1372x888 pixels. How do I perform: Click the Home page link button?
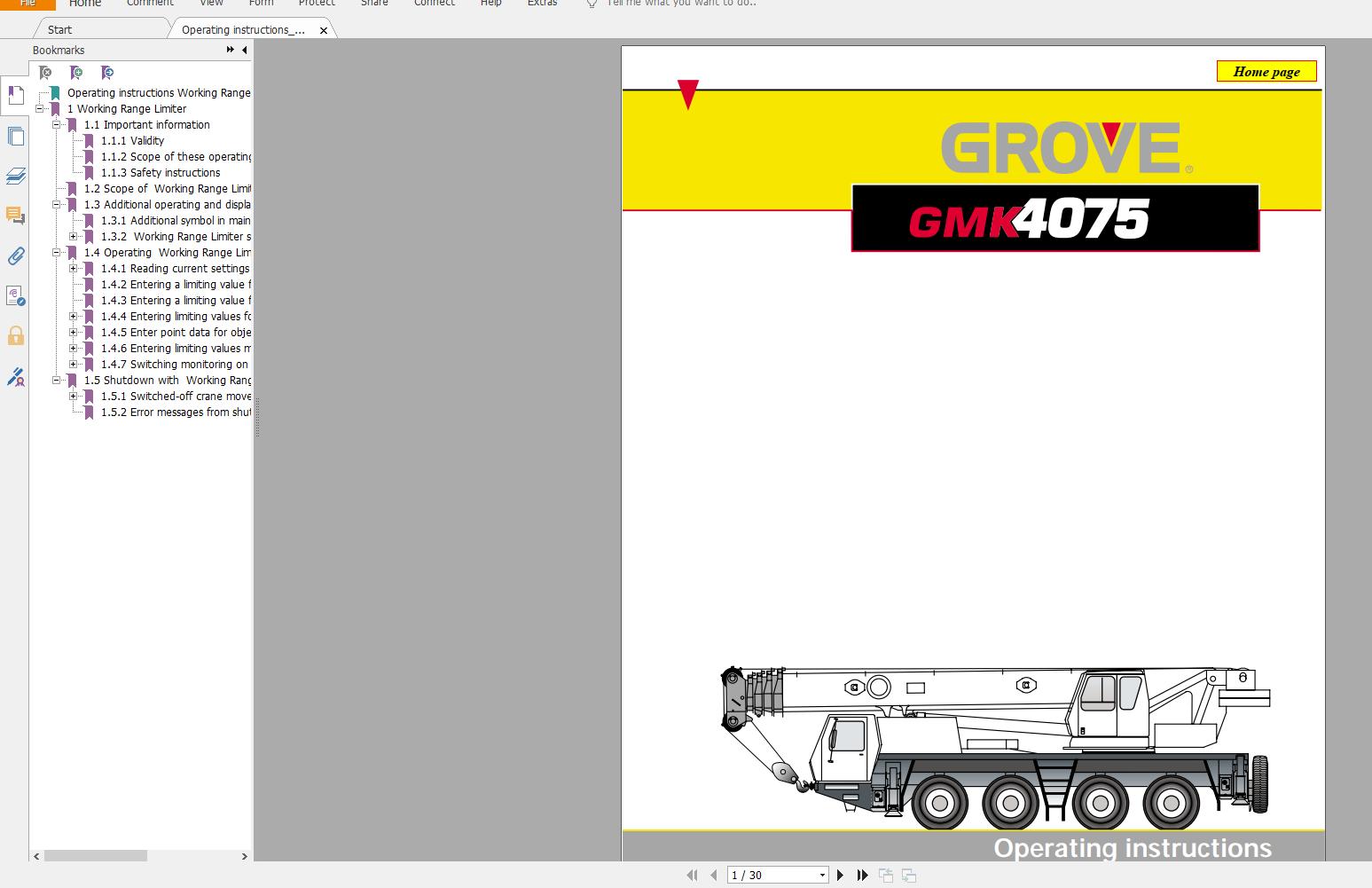pyautogui.click(x=1266, y=72)
